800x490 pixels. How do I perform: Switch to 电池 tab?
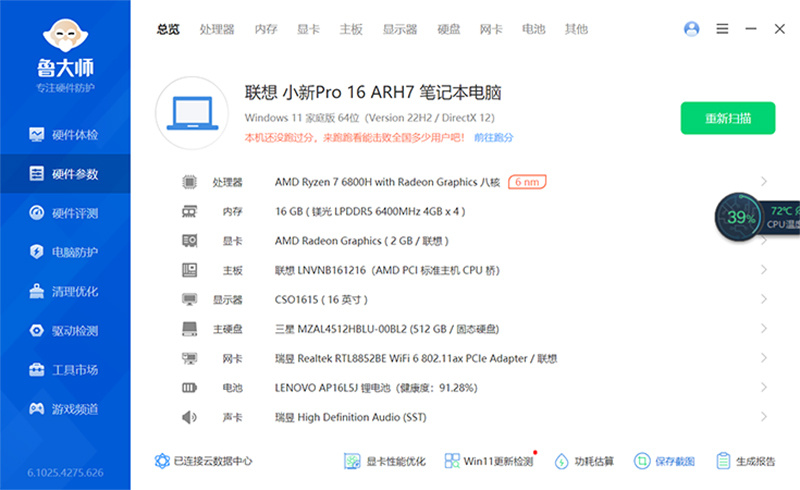pos(534,30)
